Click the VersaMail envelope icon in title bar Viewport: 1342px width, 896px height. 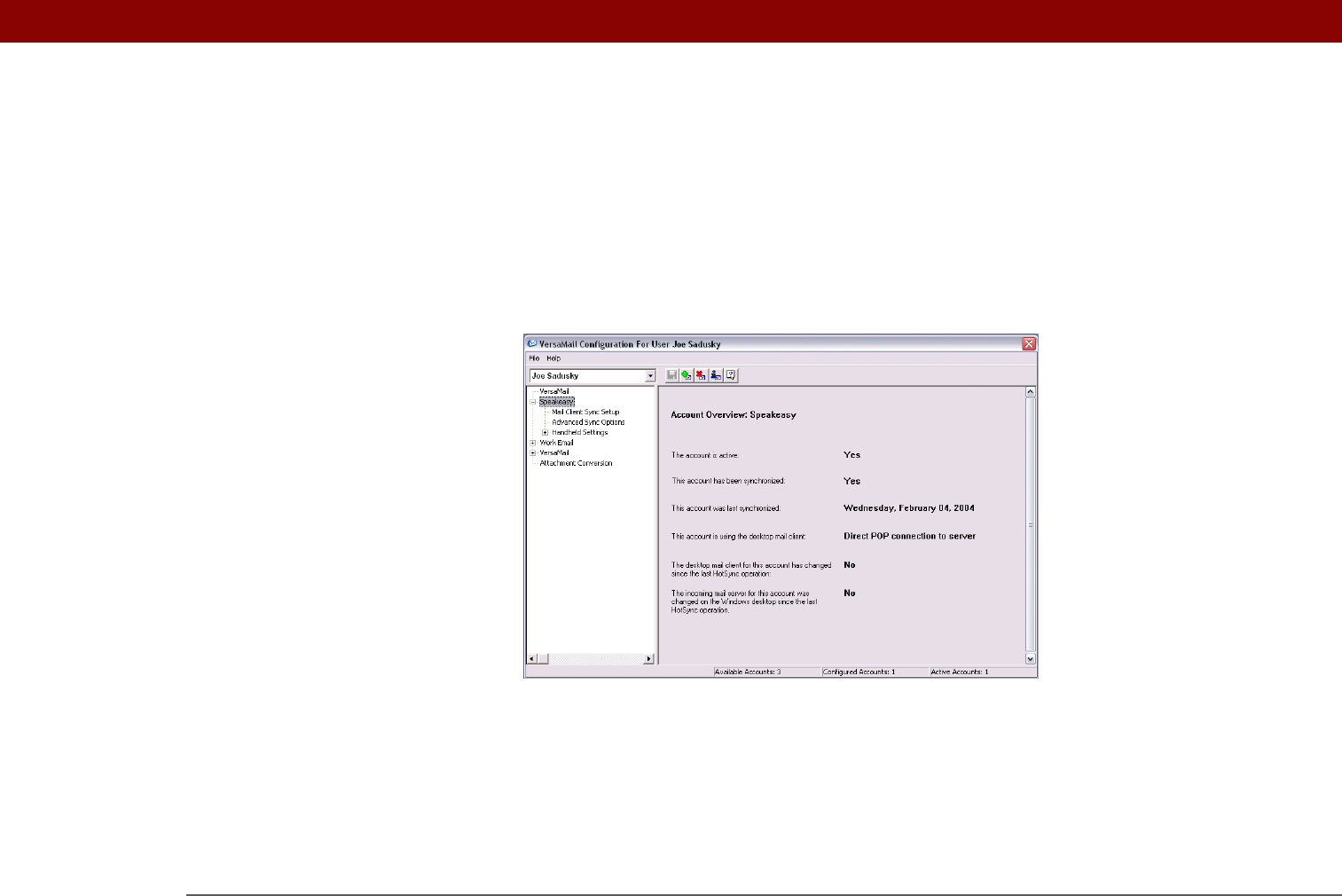click(x=532, y=343)
